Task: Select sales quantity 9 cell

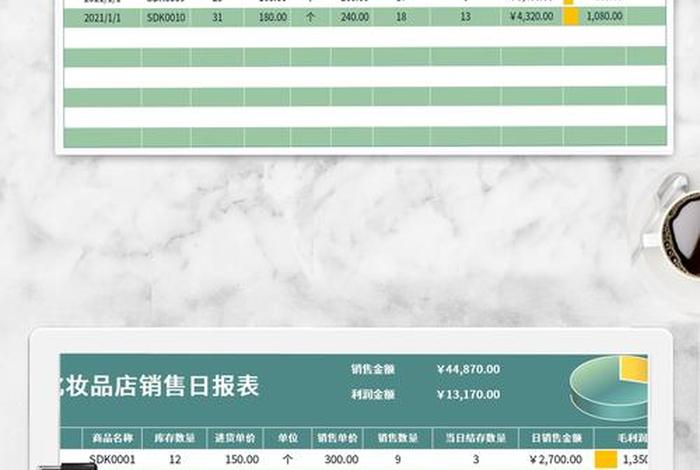Action: pos(398,459)
